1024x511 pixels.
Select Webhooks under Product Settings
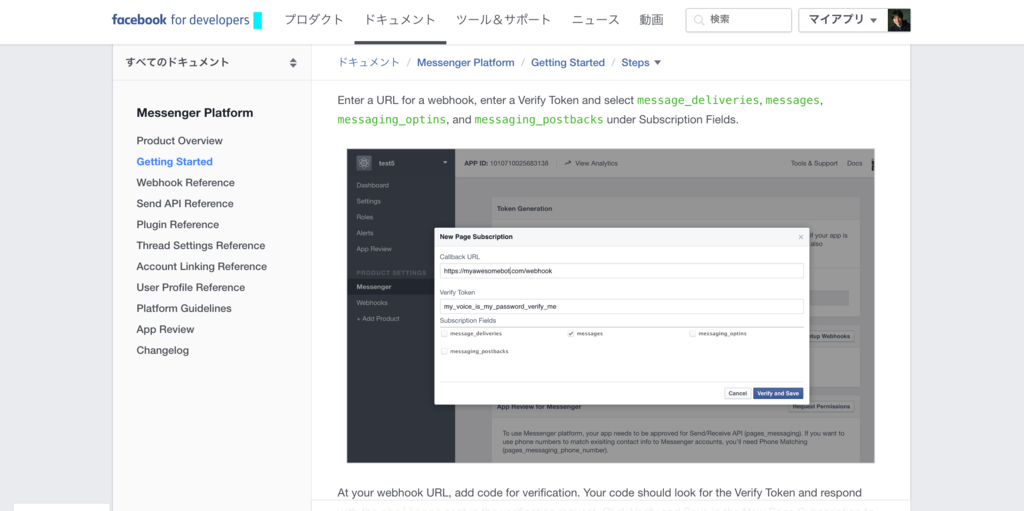pos(372,303)
